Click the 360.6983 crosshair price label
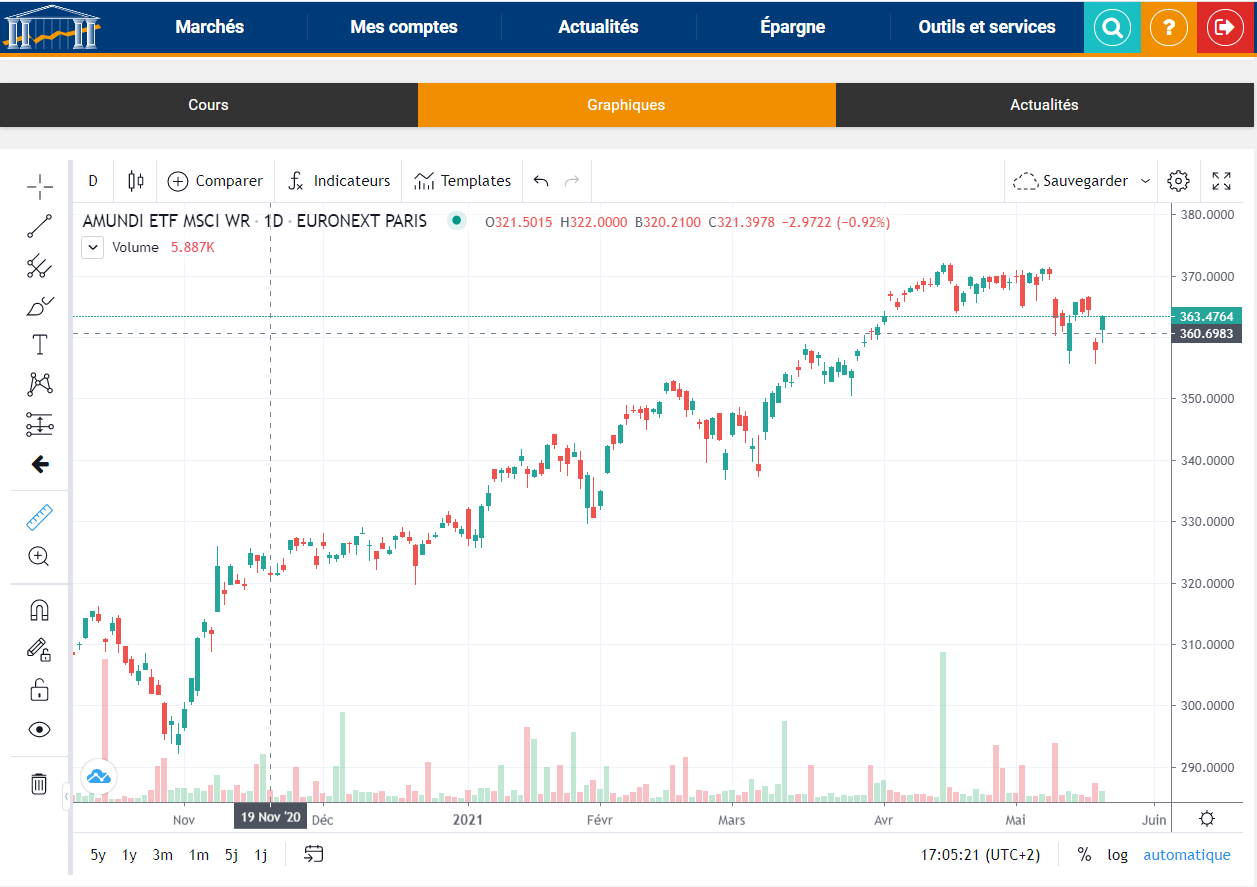Screen dimensions: 1257x887 coord(1207,334)
